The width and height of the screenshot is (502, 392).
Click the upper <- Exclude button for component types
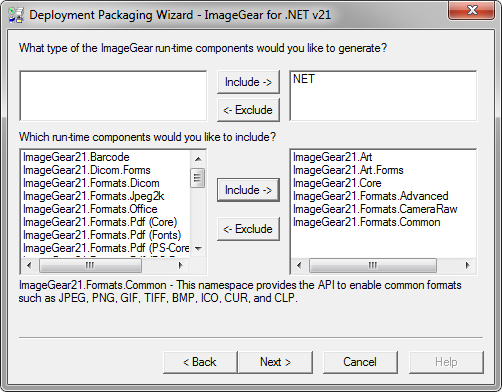point(248,110)
